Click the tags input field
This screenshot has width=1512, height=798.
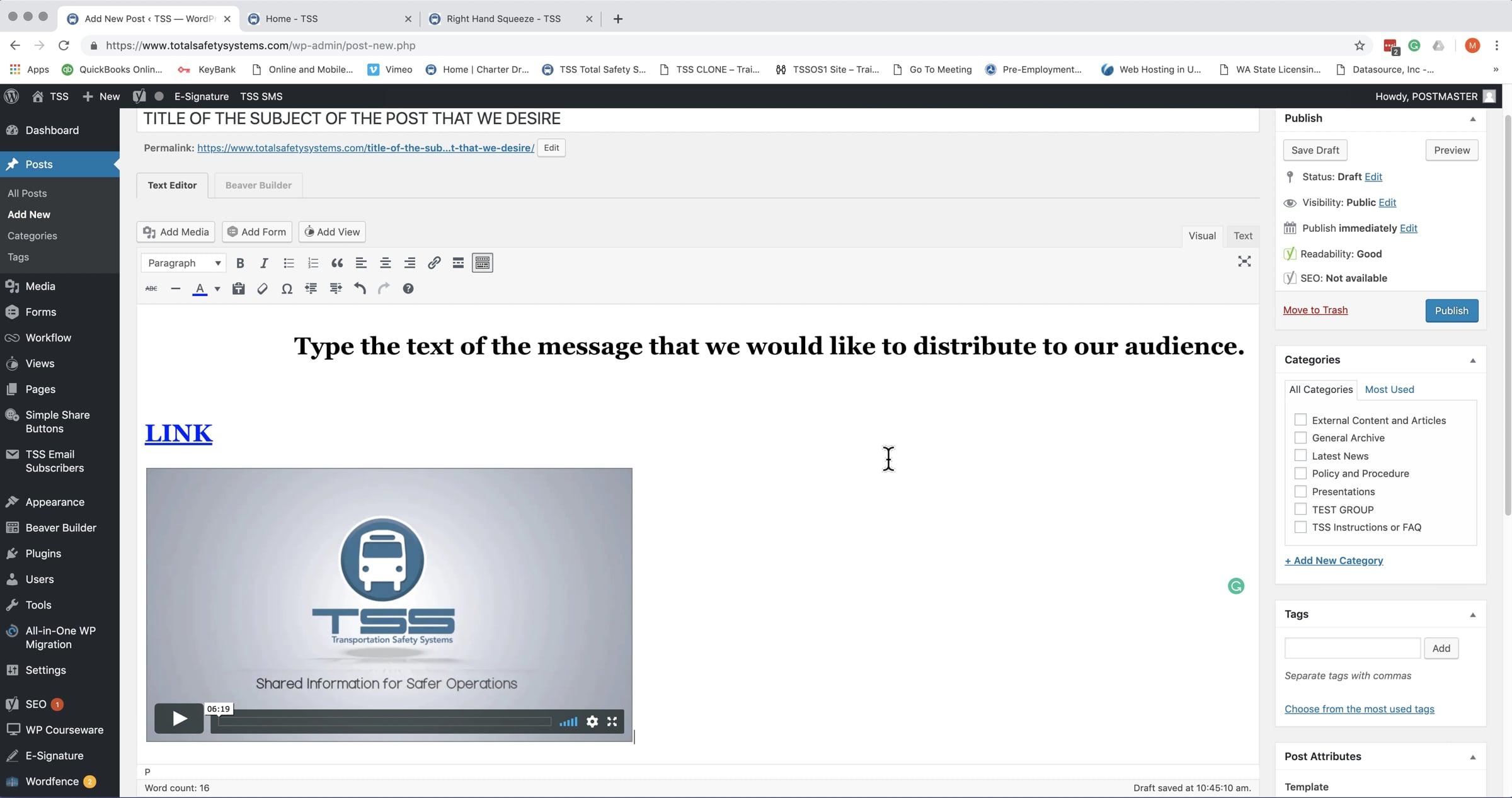[1352, 648]
